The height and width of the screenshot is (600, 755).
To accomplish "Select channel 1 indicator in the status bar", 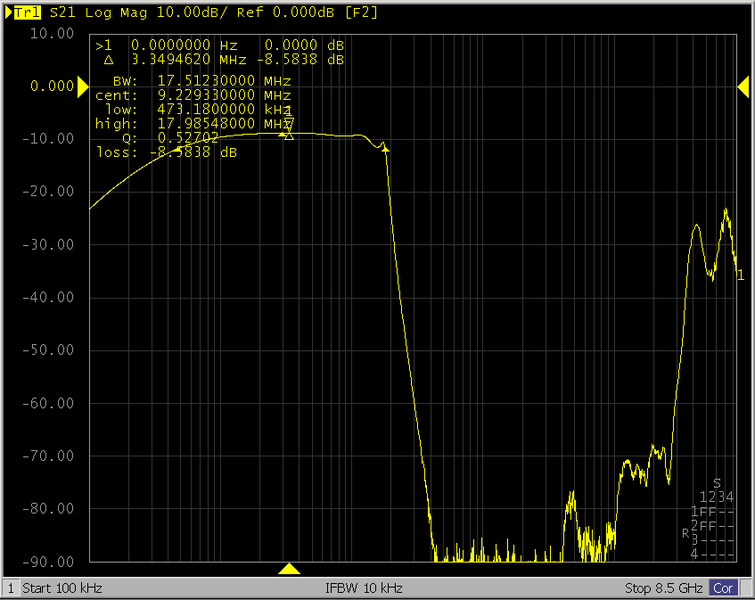I will tap(11, 588).
